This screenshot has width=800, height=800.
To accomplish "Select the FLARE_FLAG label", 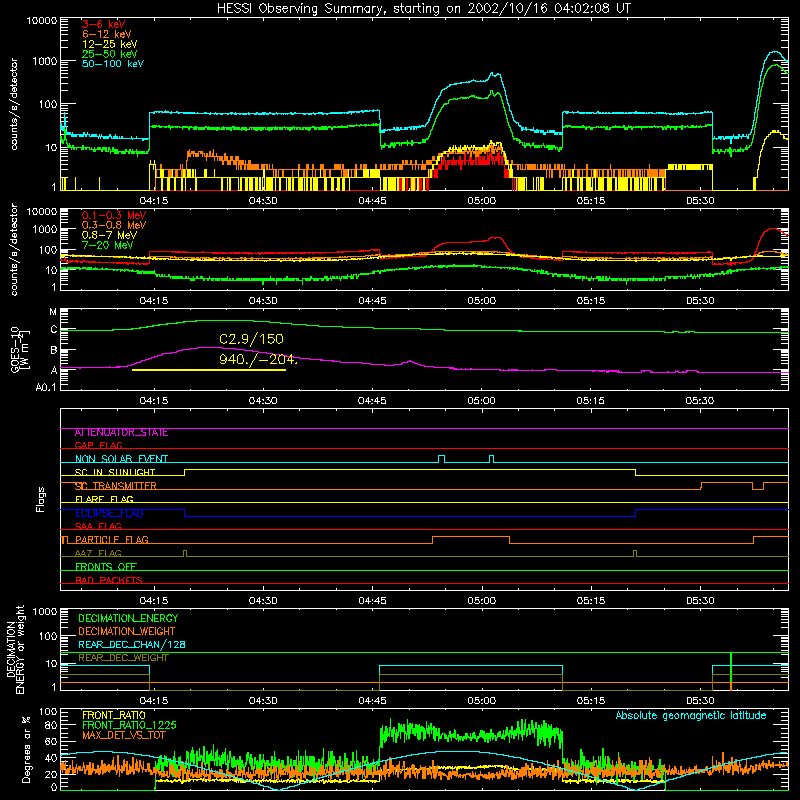I will 104,499.
